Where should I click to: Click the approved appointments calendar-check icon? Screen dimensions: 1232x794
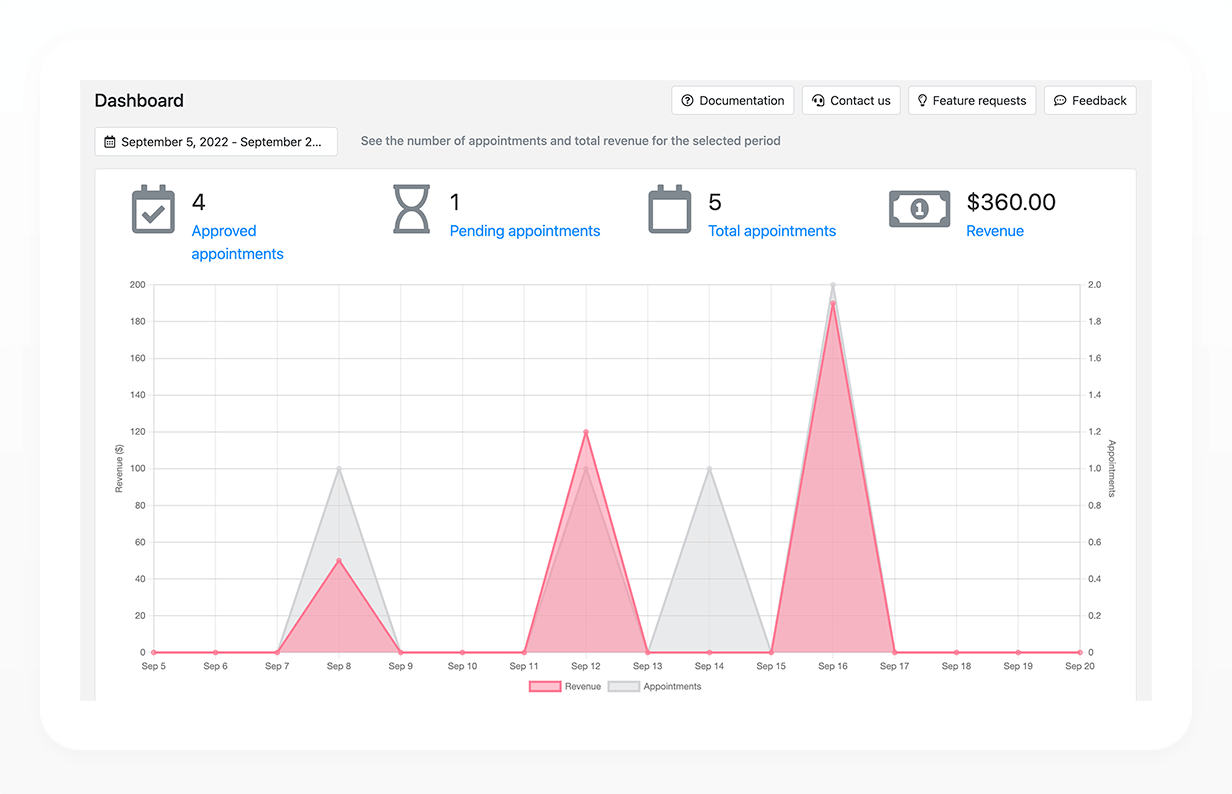point(153,209)
